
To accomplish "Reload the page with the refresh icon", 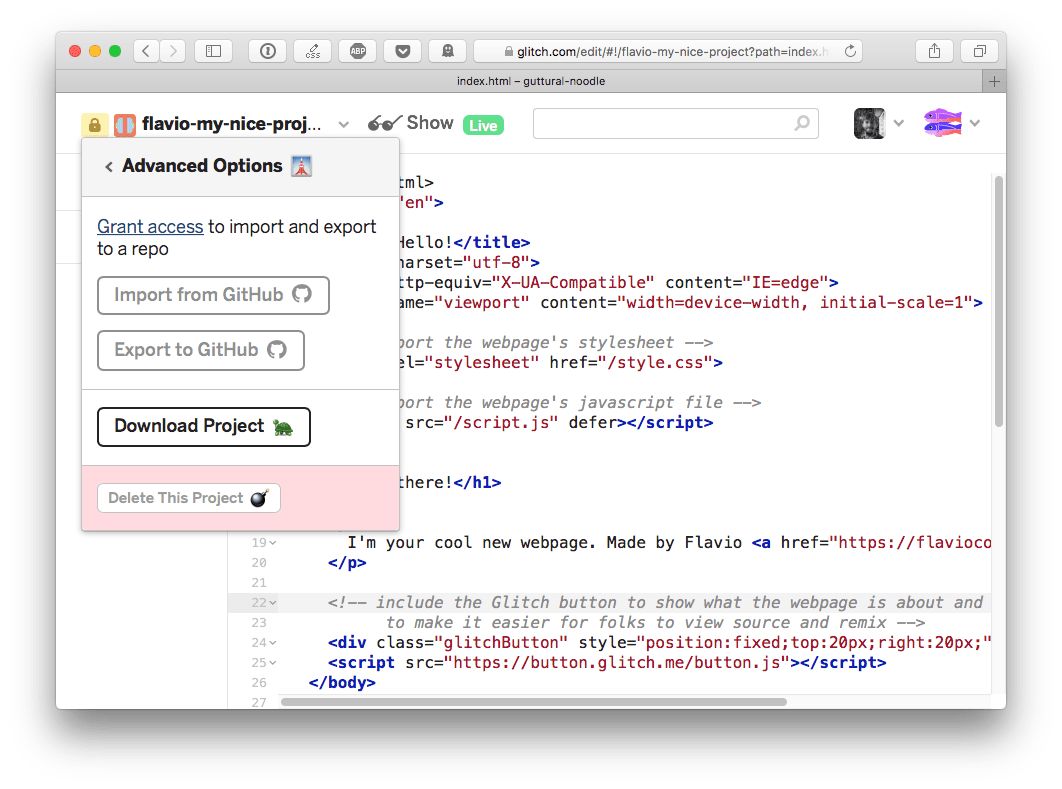I will (x=849, y=51).
